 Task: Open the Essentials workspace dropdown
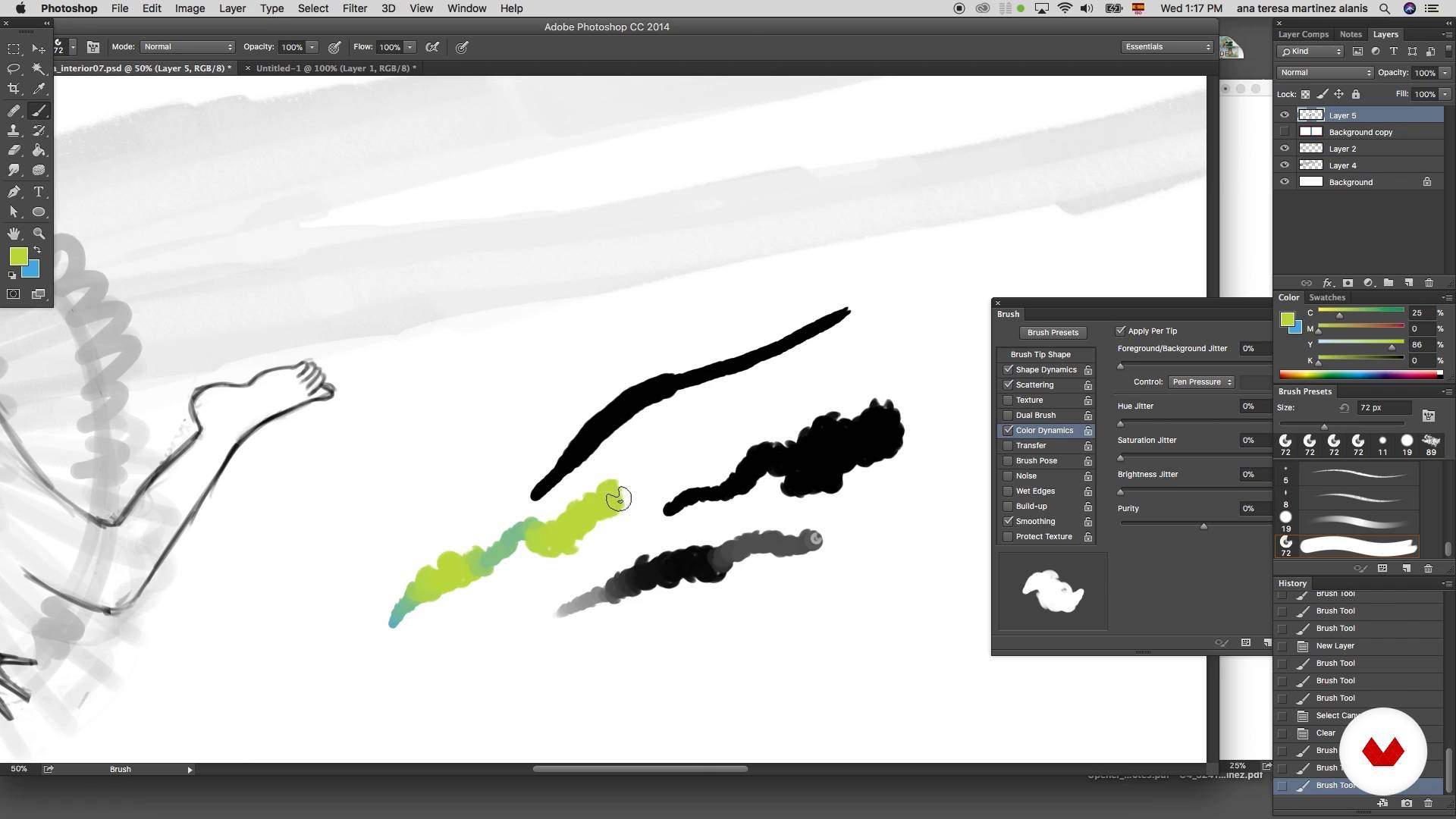(1167, 47)
